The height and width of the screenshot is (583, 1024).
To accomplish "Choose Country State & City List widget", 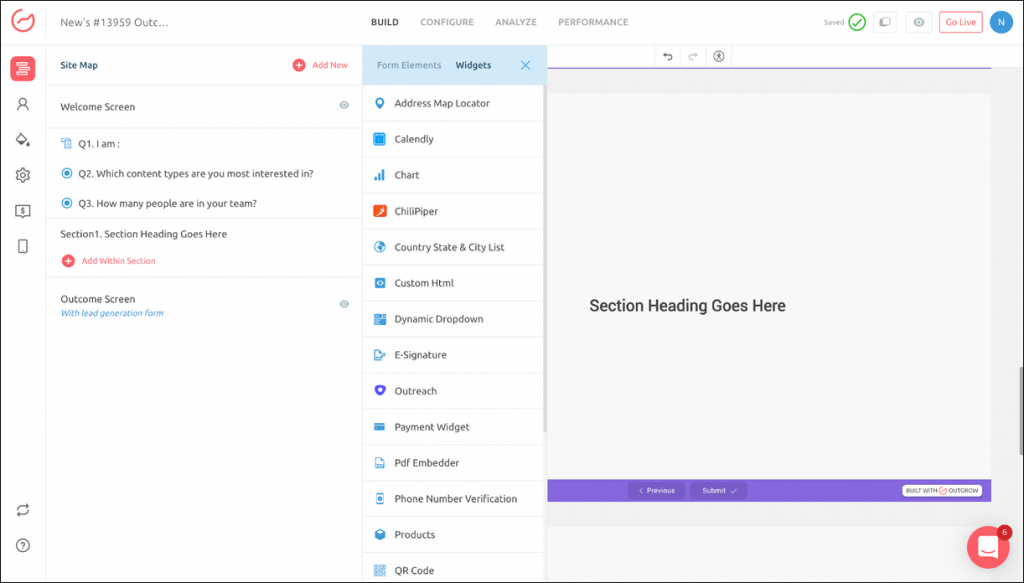I will (x=449, y=247).
